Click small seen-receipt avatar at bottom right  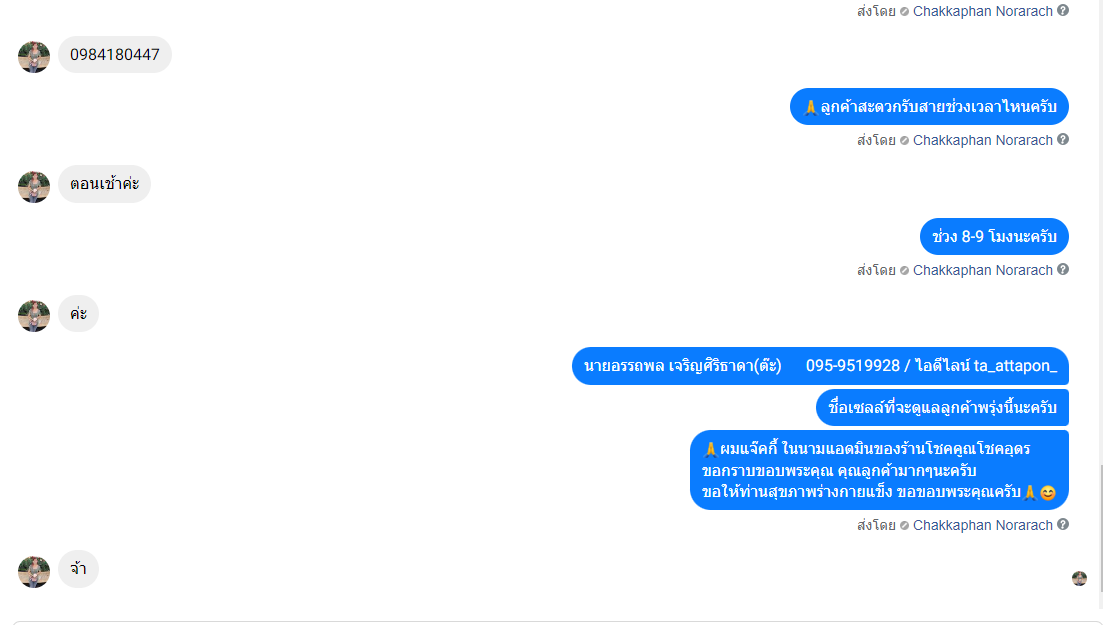[x=1079, y=579]
